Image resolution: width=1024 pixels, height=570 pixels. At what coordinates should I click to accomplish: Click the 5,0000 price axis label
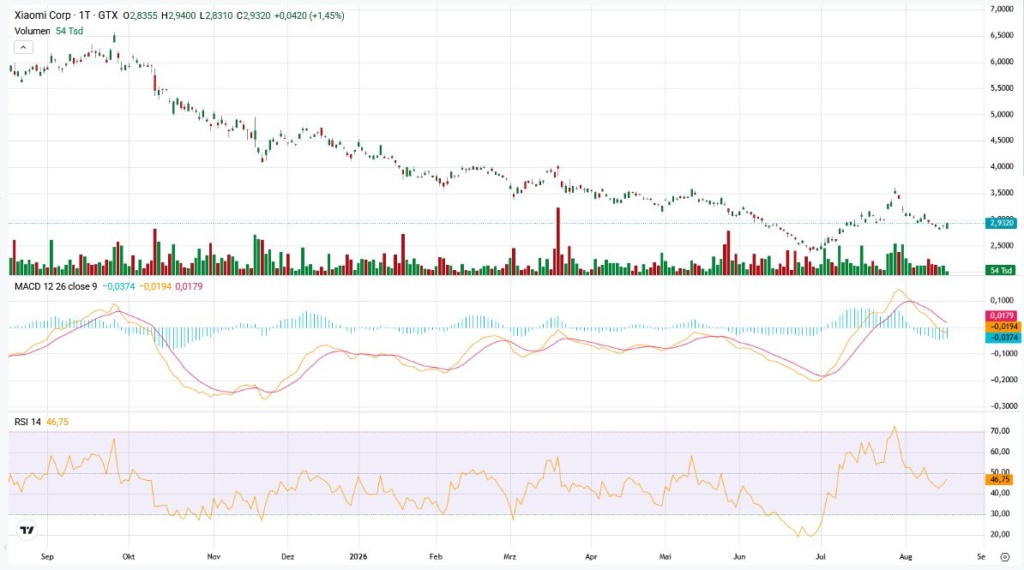[1001, 114]
